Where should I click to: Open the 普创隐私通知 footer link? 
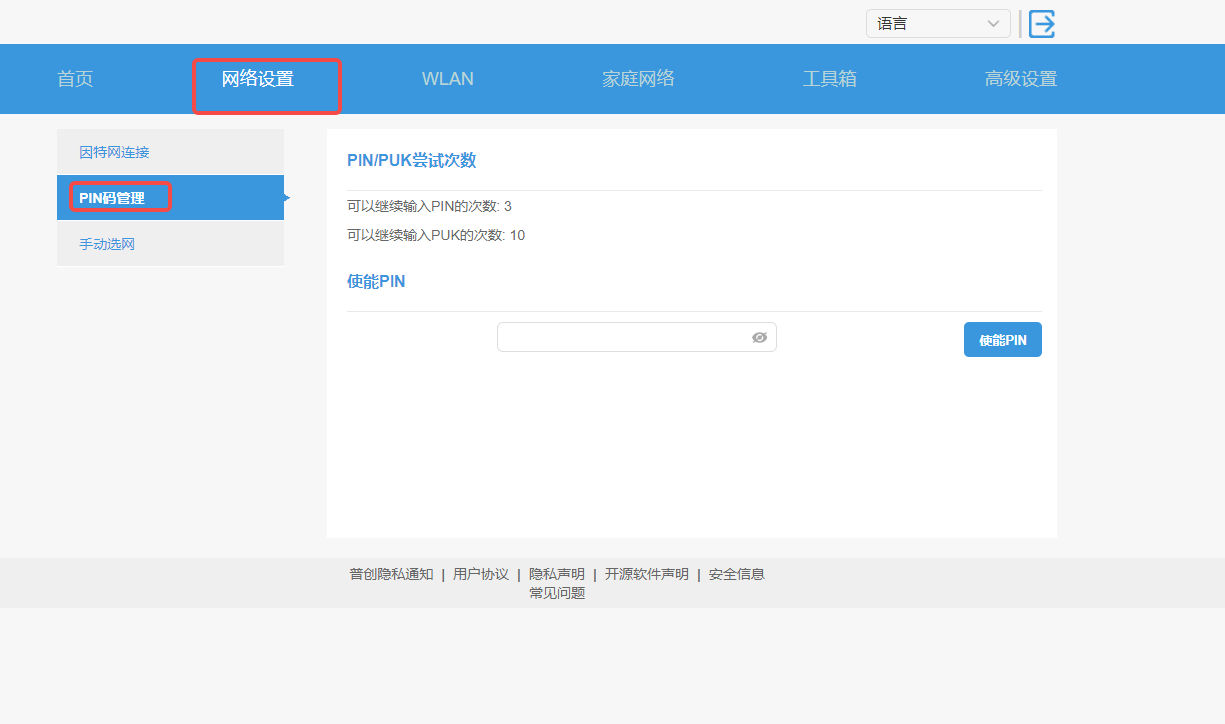coord(389,573)
